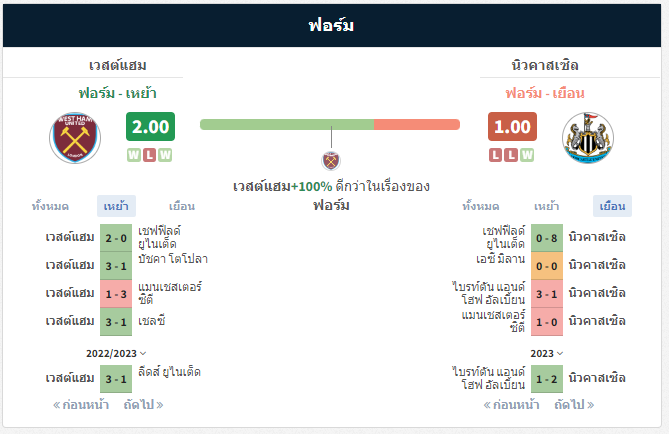Open the 0-8 Sheffield United match score
The height and width of the screenshot is (434, 669).
pyautogui.click(x=547, y=238)
